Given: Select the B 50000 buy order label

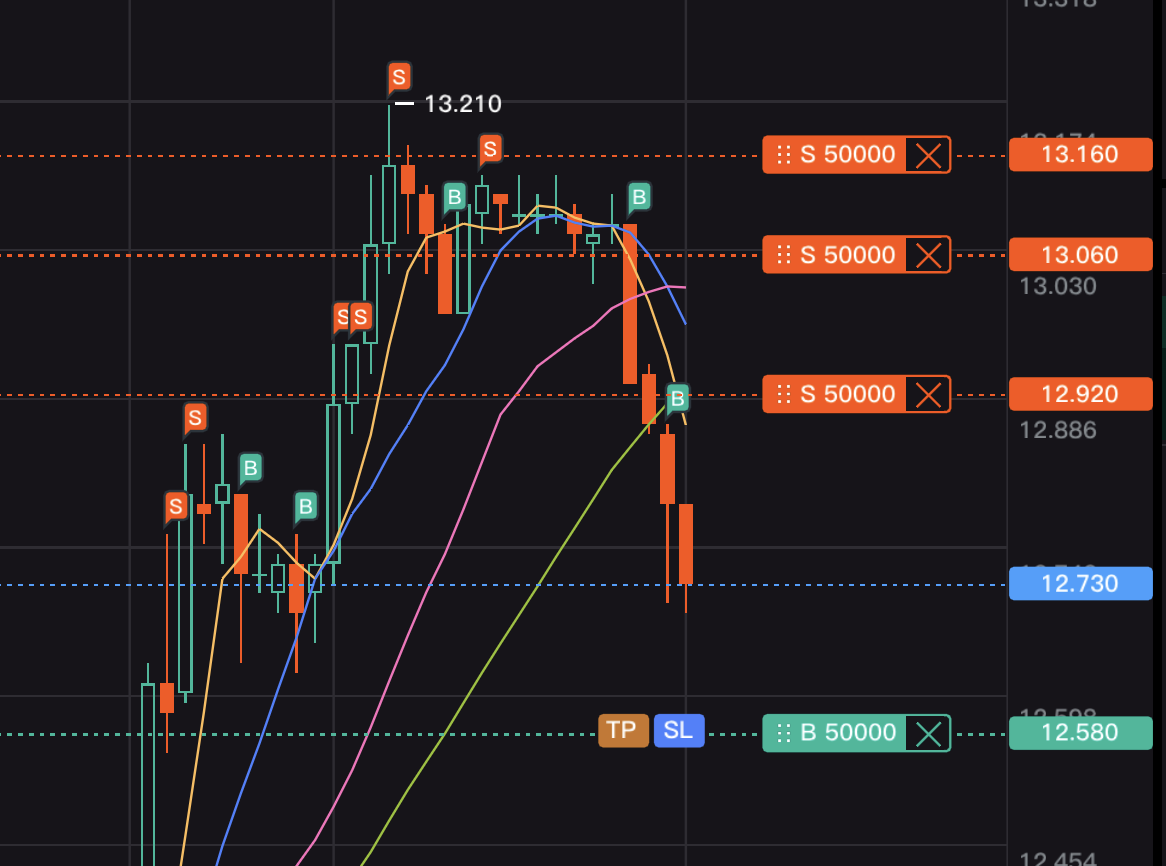Looking at the screenshot, I should (x=847, y=733).
